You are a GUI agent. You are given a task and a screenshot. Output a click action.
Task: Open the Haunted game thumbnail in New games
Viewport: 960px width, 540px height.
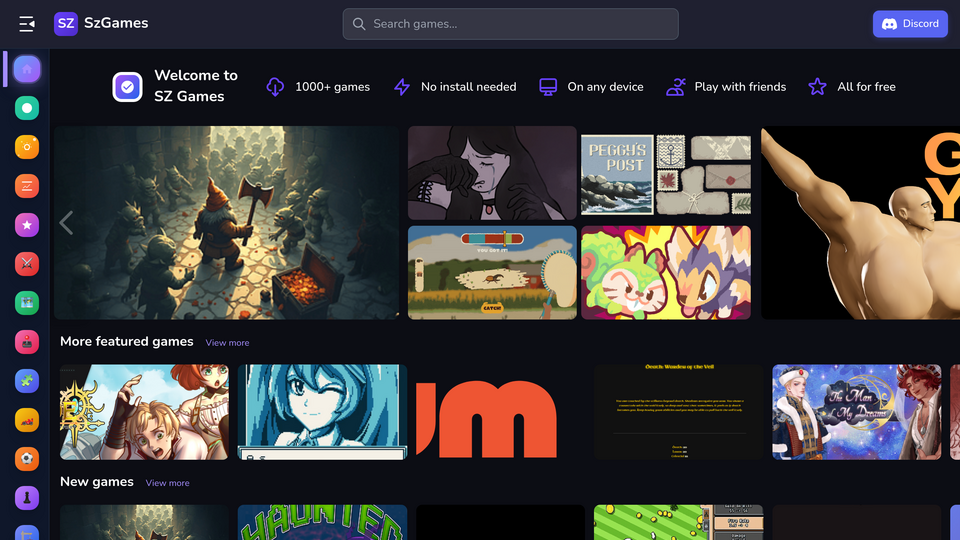[x=323, y=522]
